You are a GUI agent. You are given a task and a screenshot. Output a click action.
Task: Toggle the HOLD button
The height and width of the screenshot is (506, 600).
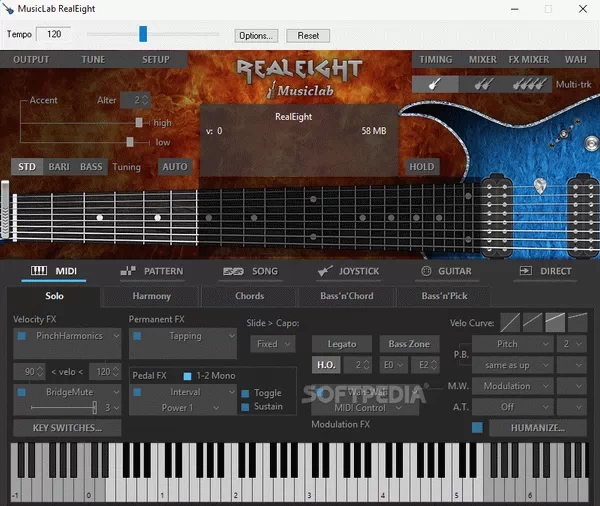tap(422, 167)
